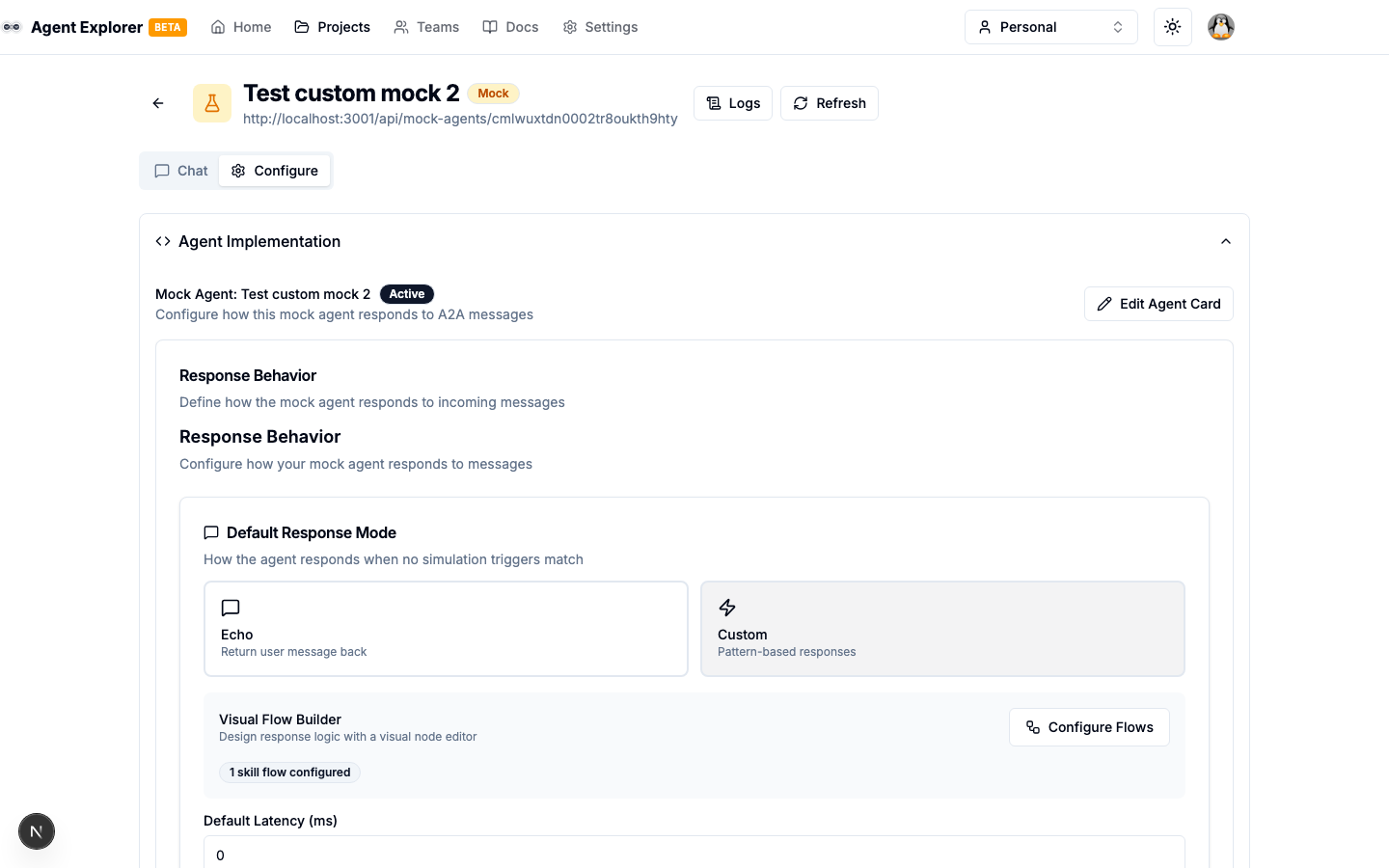Click the Next.js dev tools badge
Screen dimensions: 1389x868
37,831
